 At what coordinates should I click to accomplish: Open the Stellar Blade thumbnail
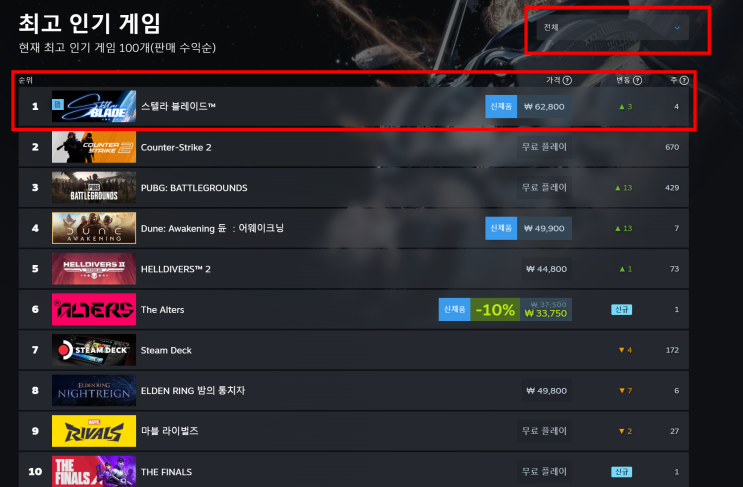(94, 107)
